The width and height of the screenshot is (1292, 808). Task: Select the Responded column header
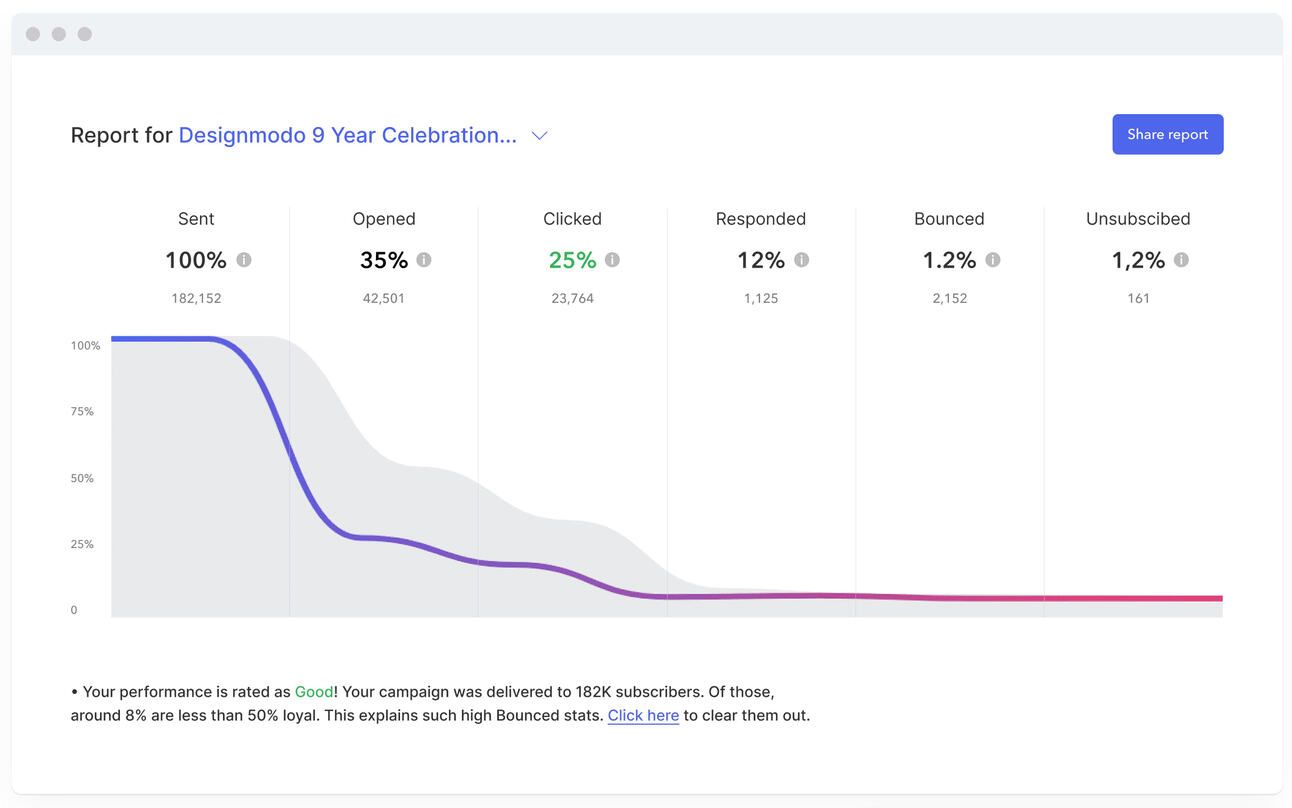(x=761, y=219)
